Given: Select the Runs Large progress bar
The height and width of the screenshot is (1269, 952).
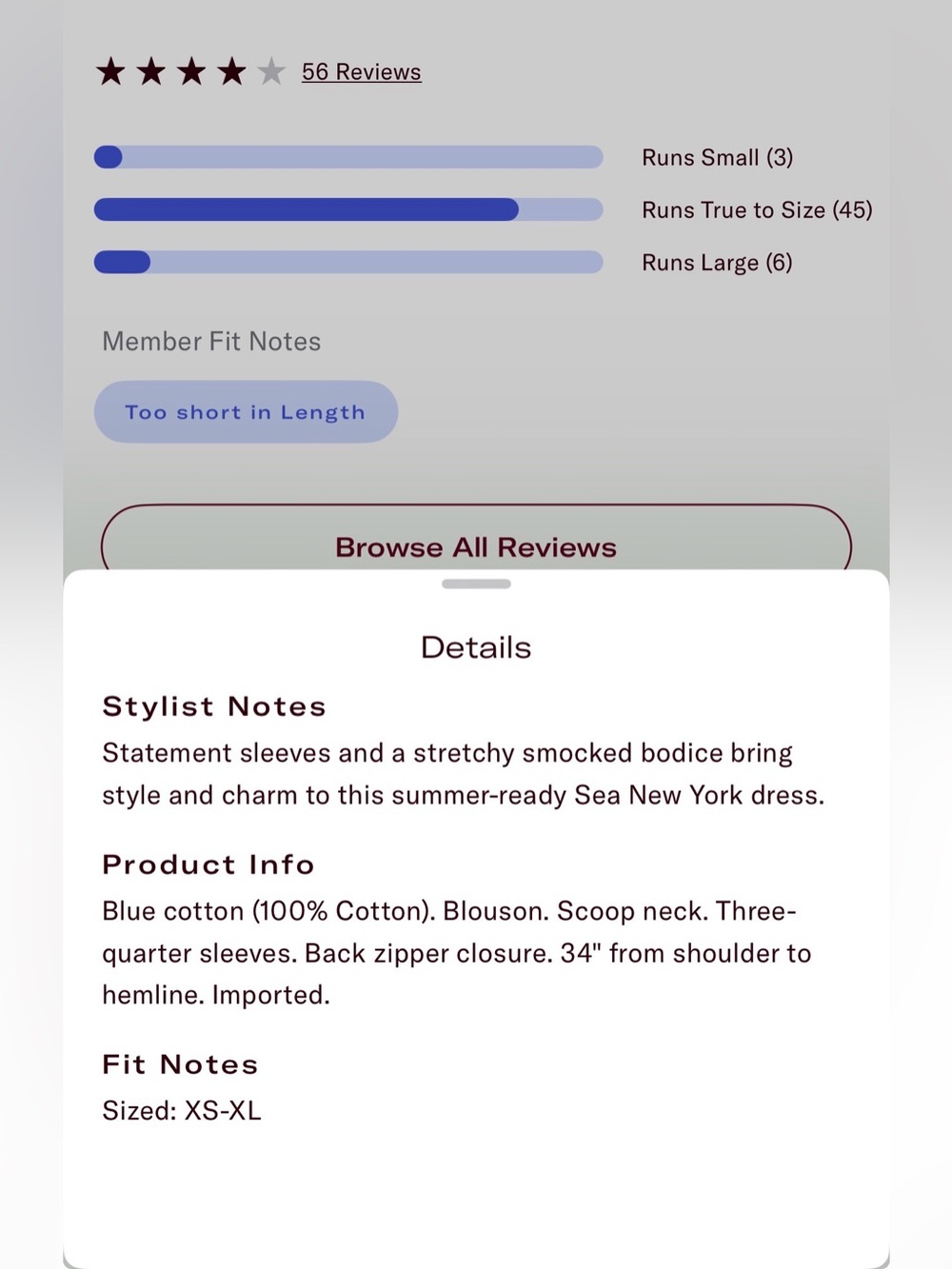Looking at the screenshot, I should point(348,262).
